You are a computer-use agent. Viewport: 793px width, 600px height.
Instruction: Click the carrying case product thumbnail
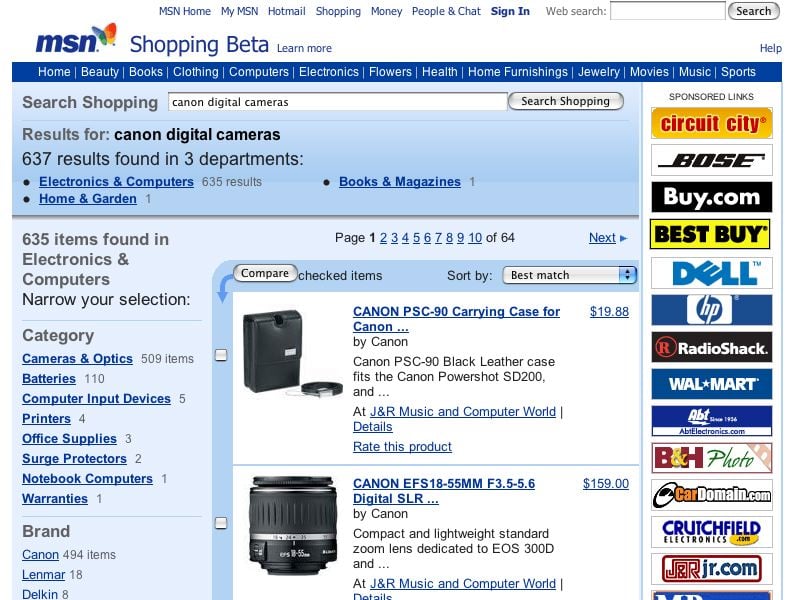point(293,354)
